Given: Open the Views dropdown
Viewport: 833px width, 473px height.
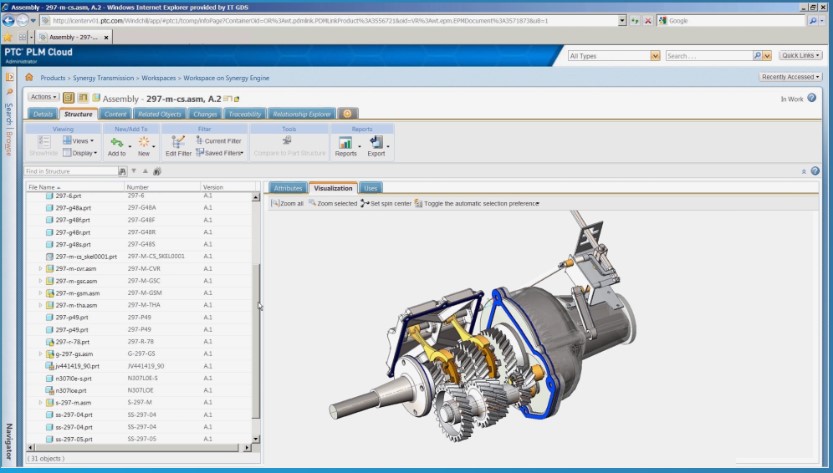Looking at the screenshot, I should [x=78, y=141].
